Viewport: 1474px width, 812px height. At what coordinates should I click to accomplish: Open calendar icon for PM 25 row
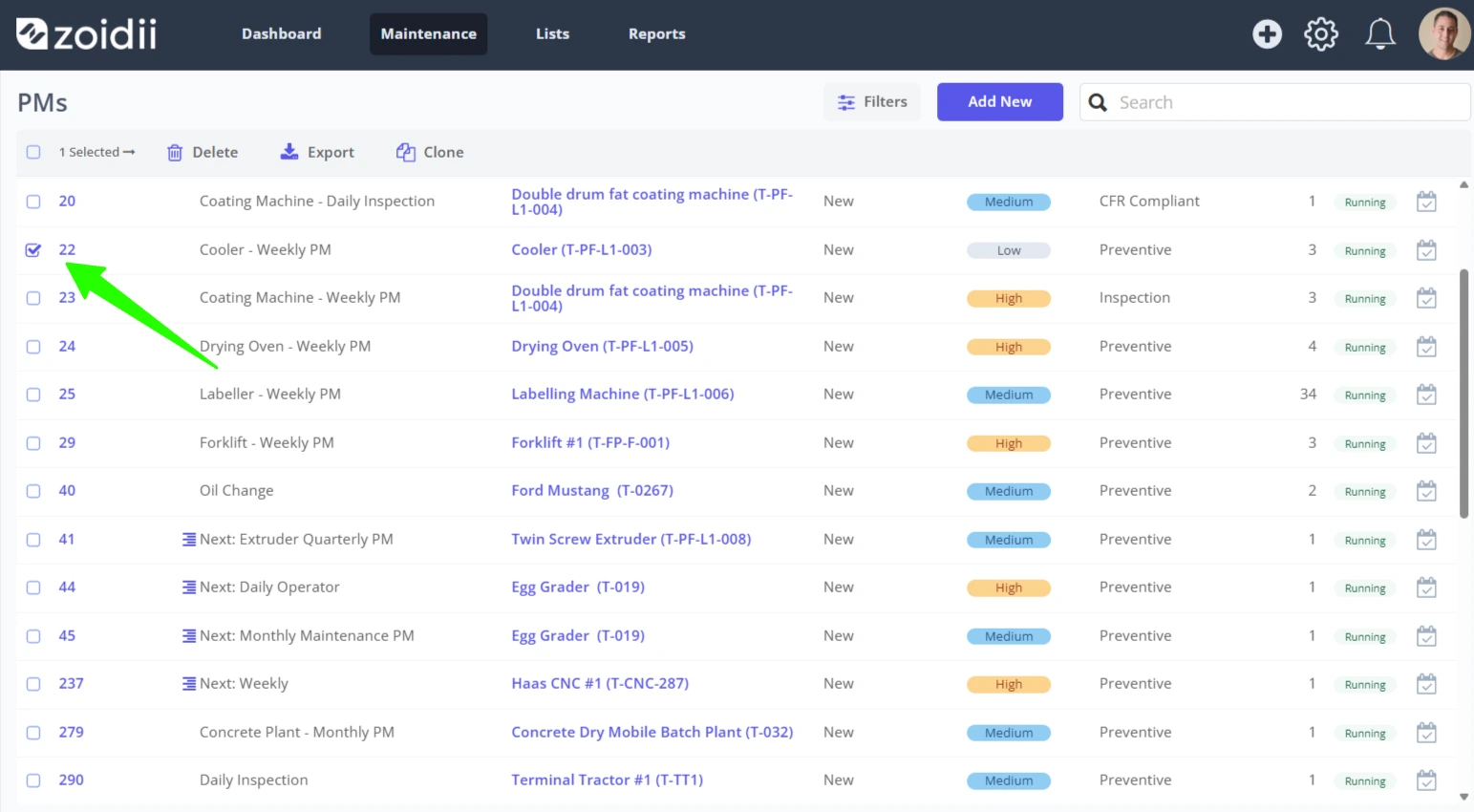coord(1426,395)
